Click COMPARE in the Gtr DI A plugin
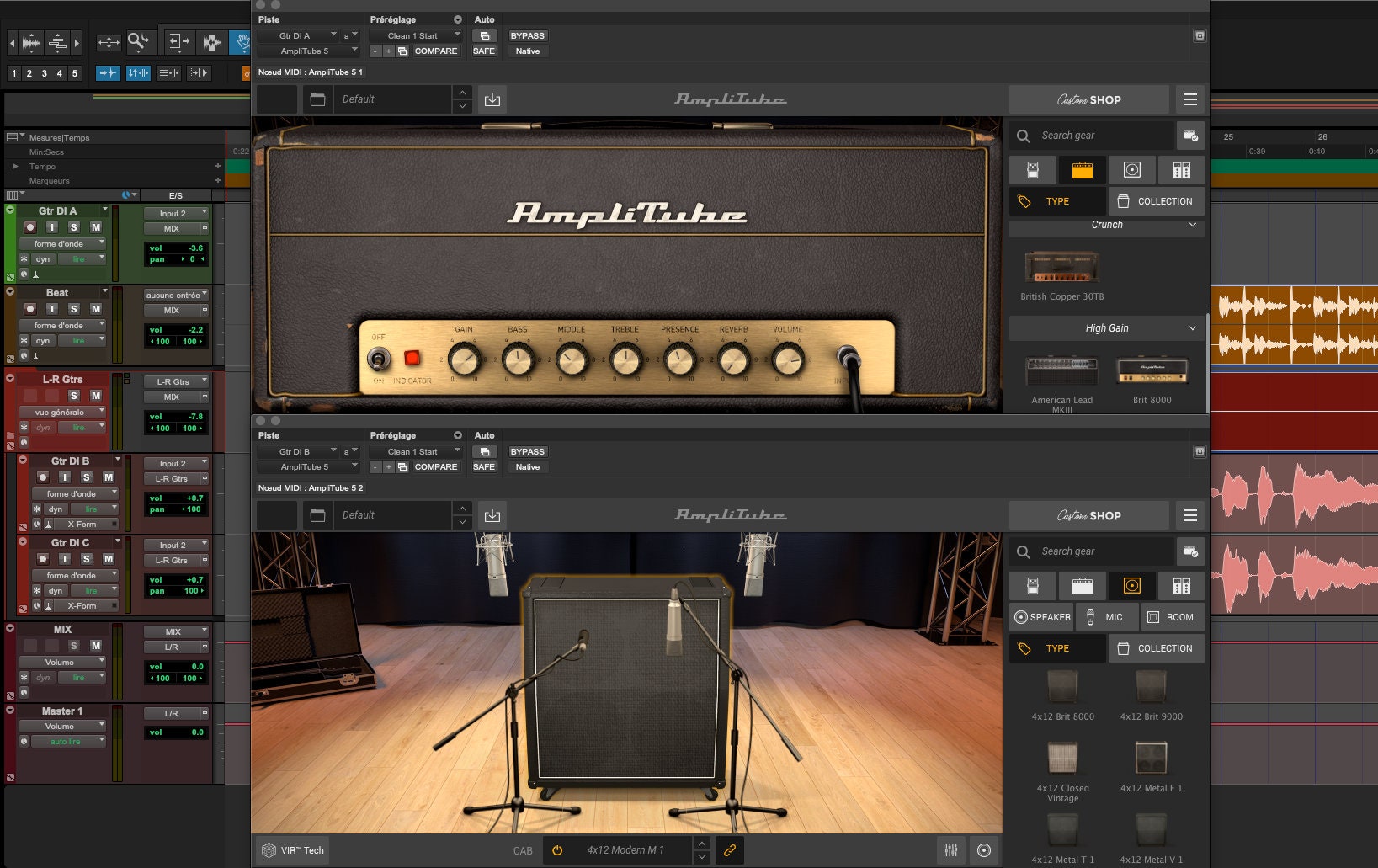Image resolution: width=1378 pixels, height=868 pixels. click(x=435, y=51)
